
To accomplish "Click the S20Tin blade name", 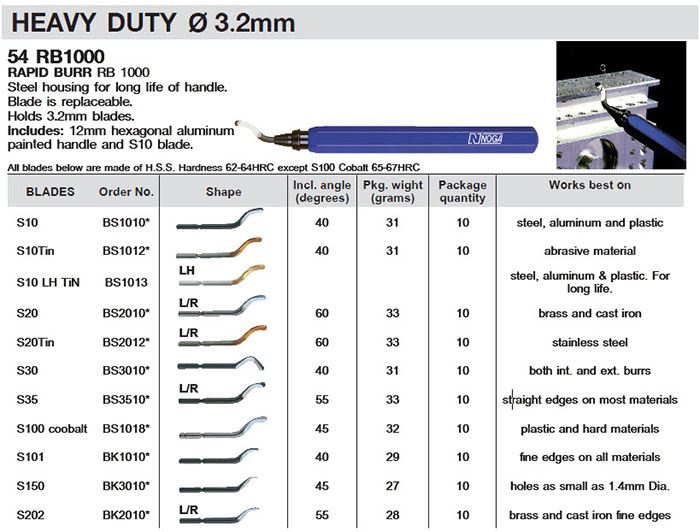I will 35,342.
